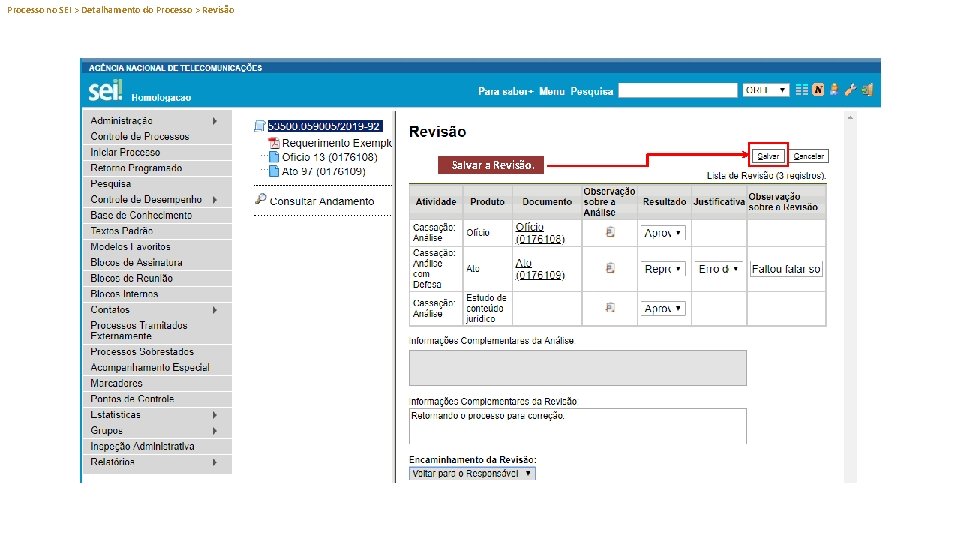Open Retorno Programado menu item
This screenshot has width=960, height=540.
pos(157,168)
